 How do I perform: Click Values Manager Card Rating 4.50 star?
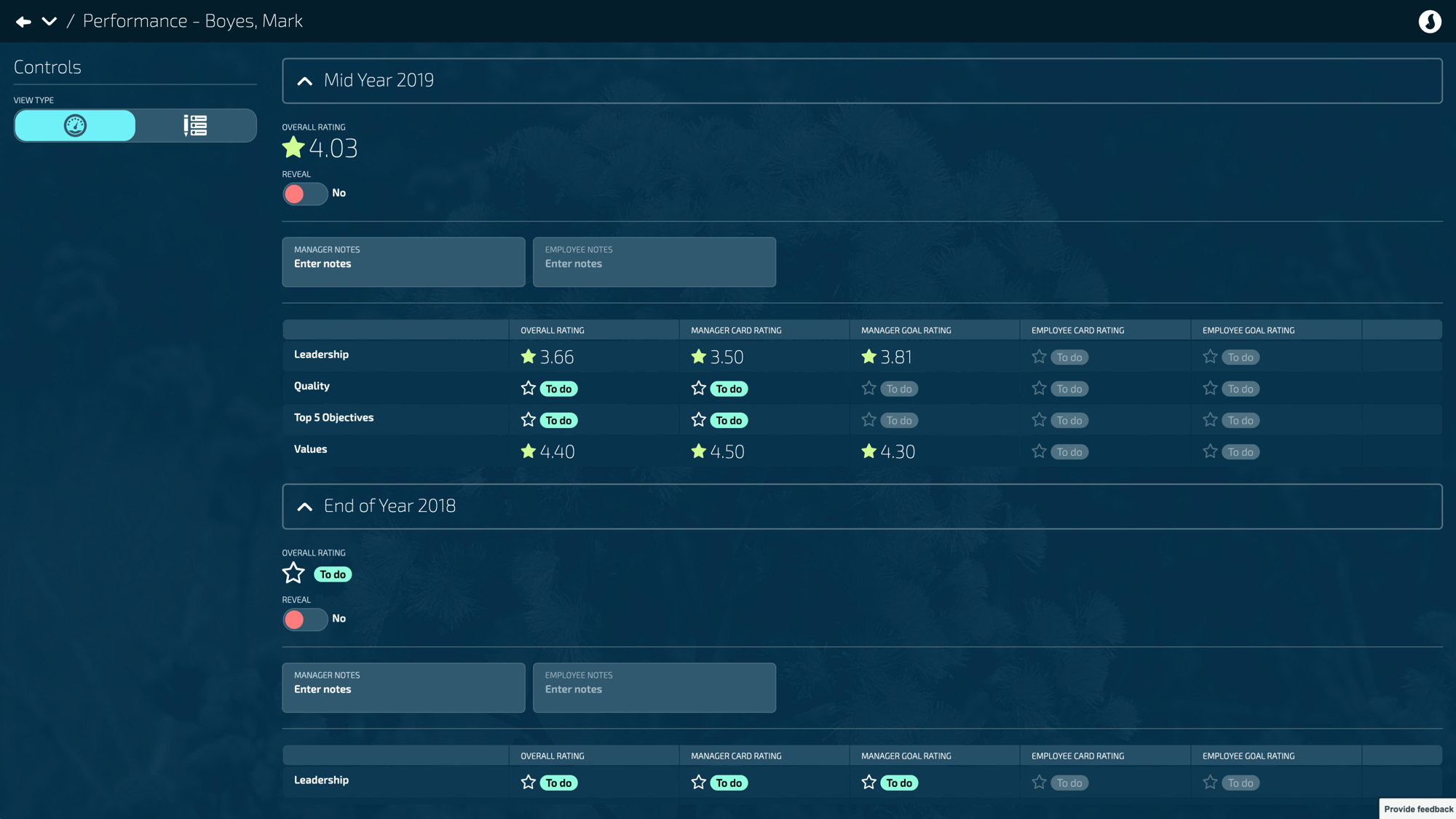tap(699, 451)
